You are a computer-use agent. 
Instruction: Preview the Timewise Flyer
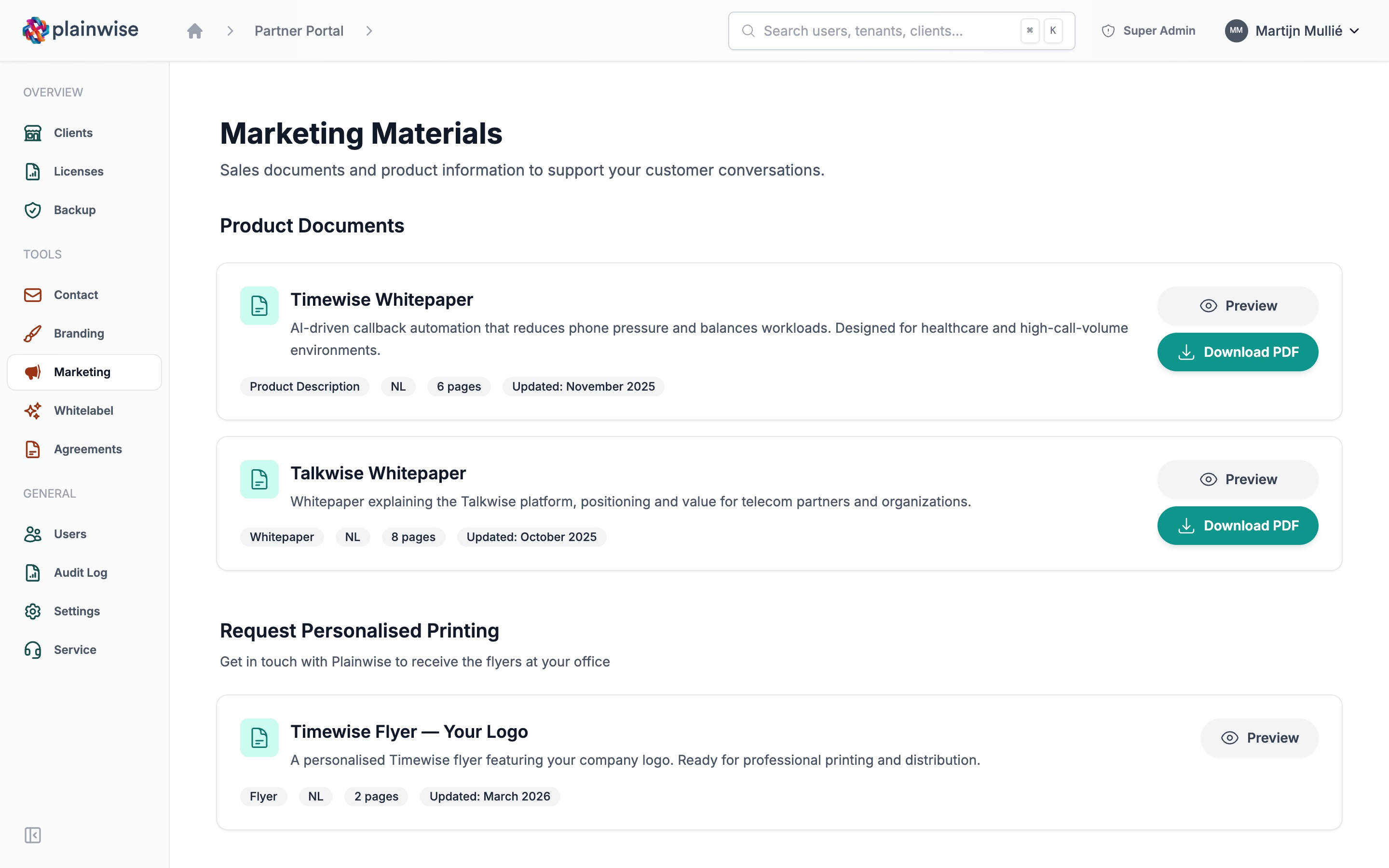(1259, 738)
